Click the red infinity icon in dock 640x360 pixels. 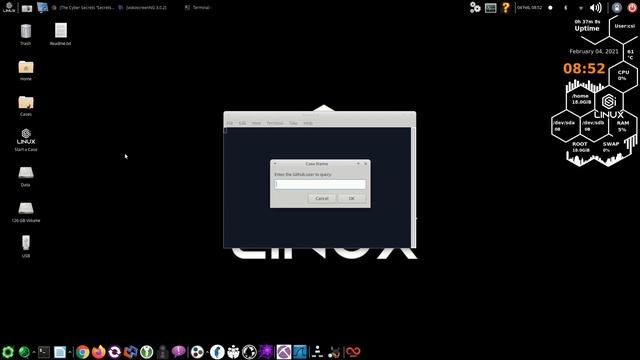click(353, 351)
